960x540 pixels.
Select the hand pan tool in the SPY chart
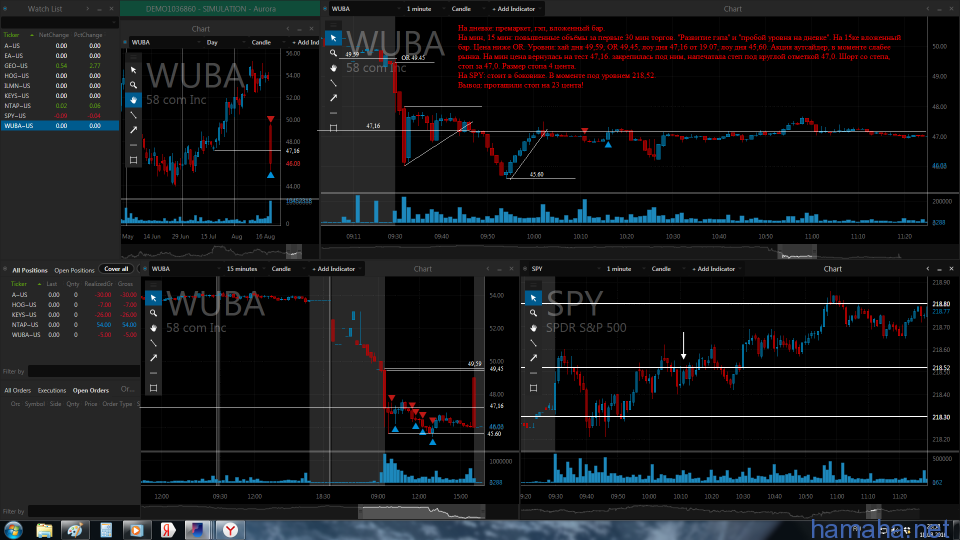pyautogui.click(x=533, y=328)
